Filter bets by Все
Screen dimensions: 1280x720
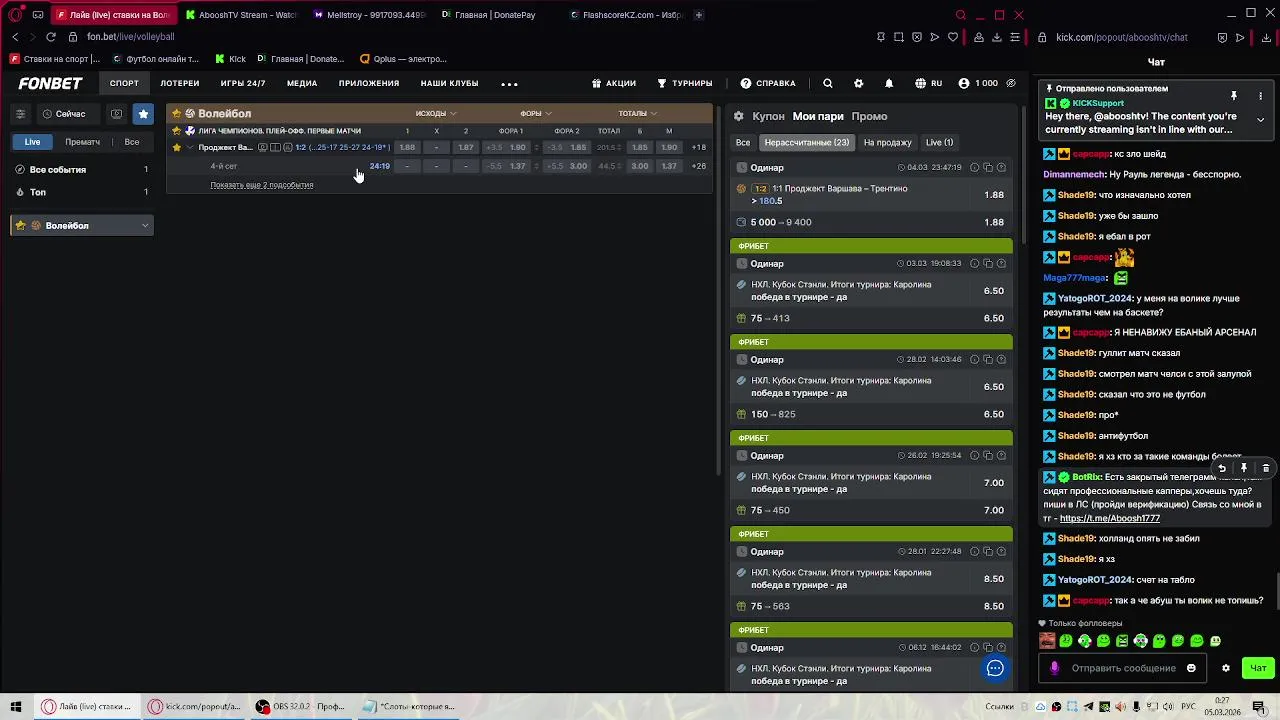(x=743, y=143)
